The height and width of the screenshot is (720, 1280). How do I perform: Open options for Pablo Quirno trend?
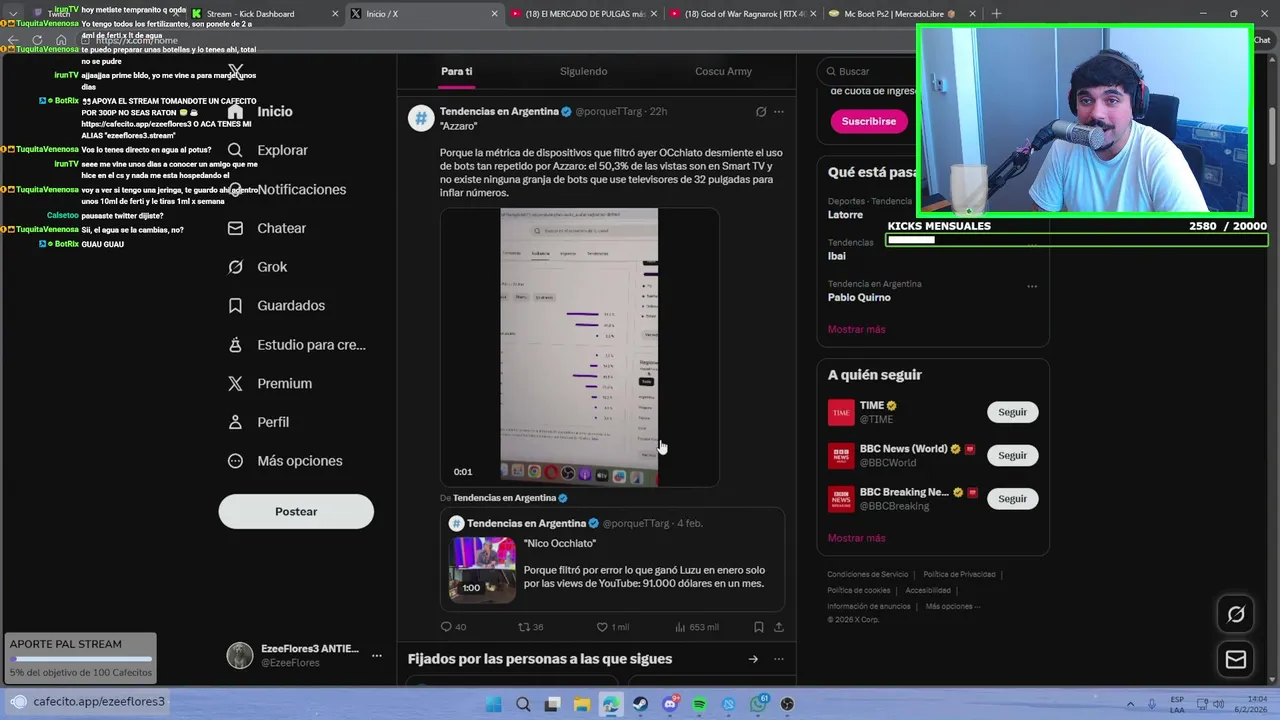click(1032, 286)
